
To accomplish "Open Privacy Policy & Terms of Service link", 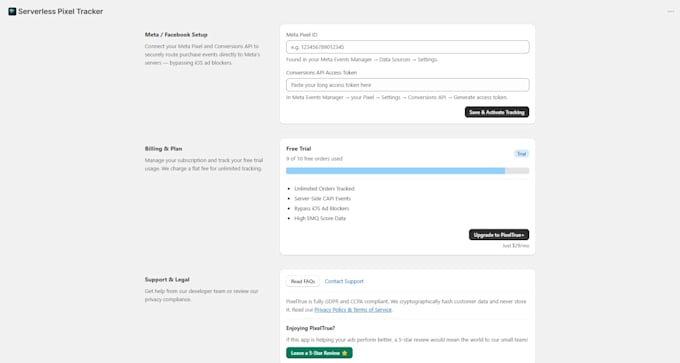I will click(x=353, y=310).
